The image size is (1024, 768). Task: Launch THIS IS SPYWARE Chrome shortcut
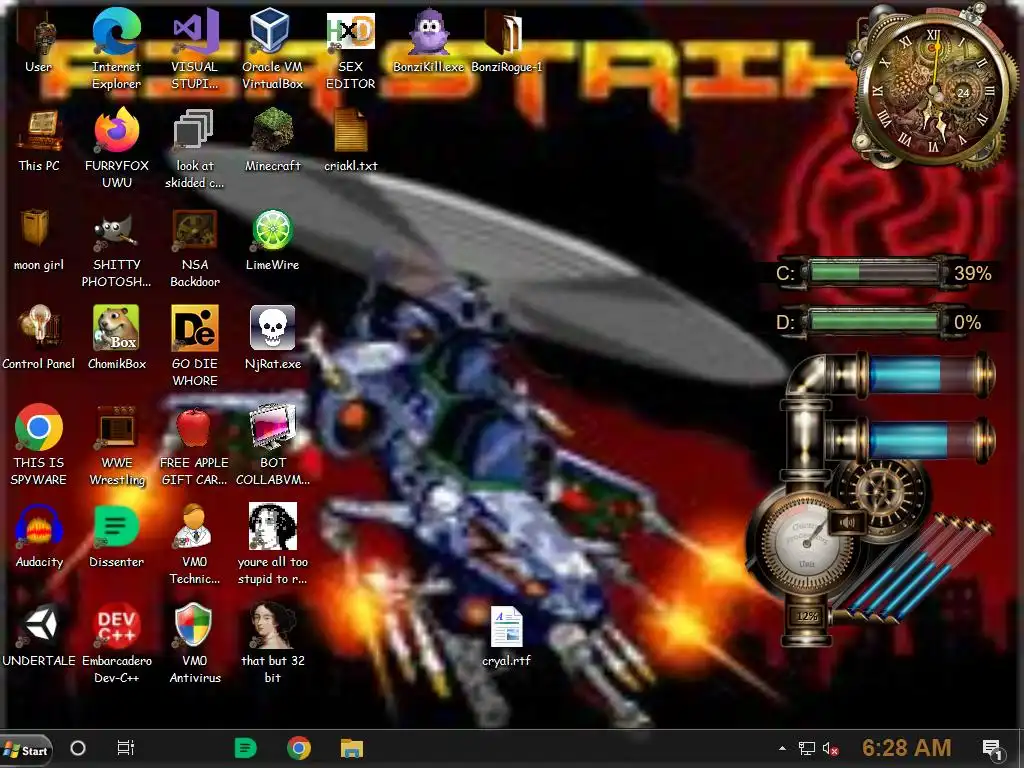click(x=39, y=445)
